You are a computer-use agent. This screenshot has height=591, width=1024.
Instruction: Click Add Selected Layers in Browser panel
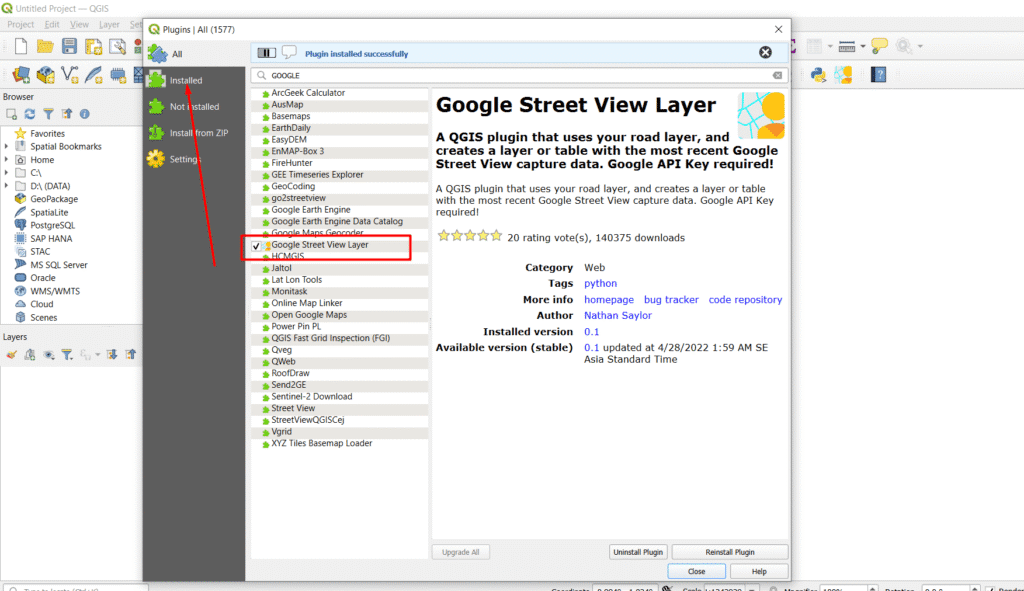pyautogui.click(x=11, y=114)
